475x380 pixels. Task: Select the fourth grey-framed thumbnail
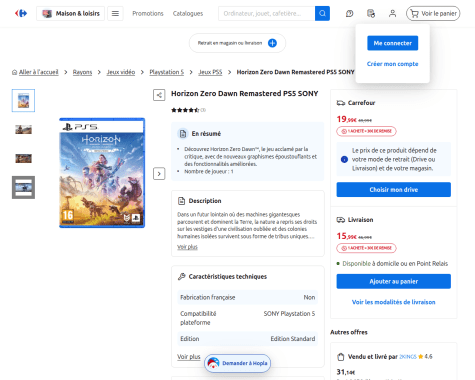click(23, 187)
